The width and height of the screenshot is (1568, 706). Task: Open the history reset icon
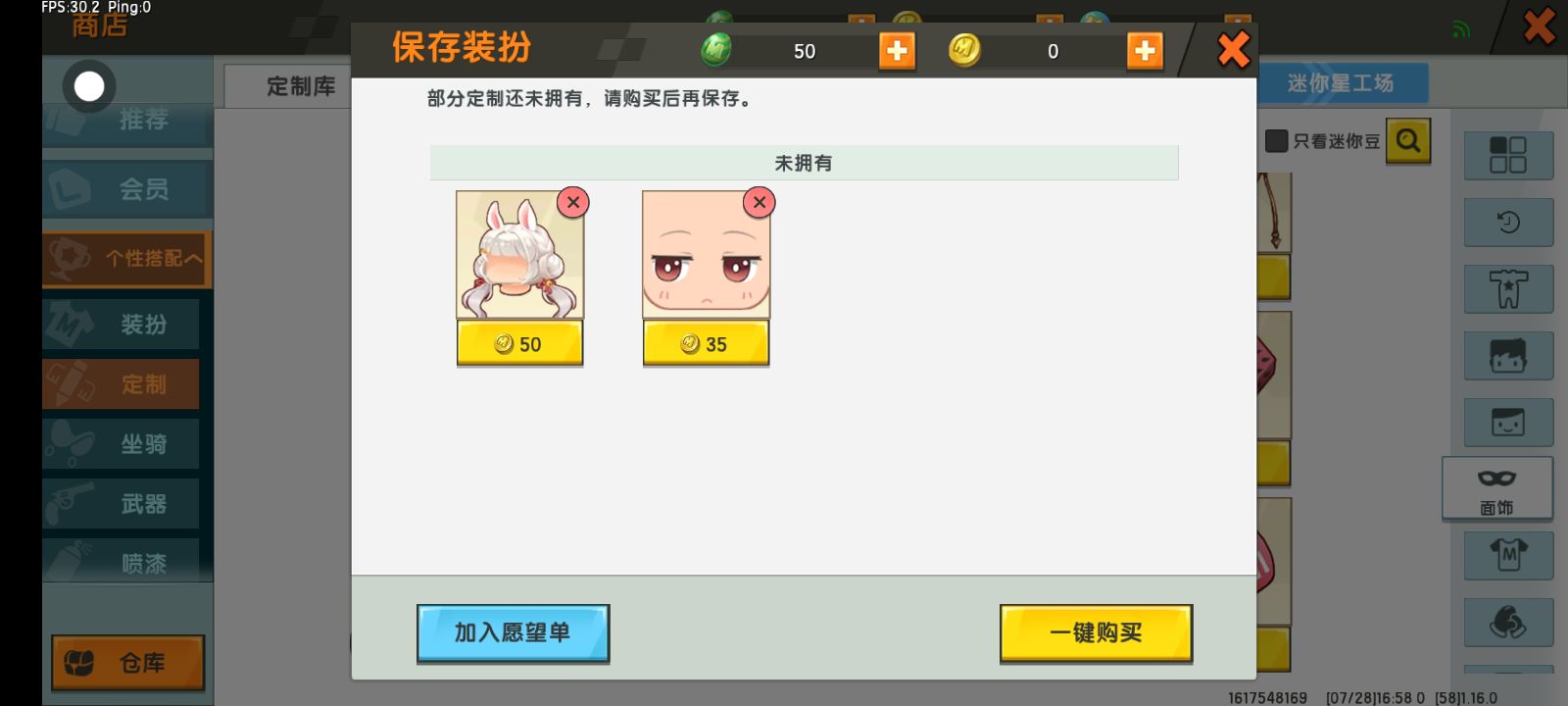point(1508,223)
